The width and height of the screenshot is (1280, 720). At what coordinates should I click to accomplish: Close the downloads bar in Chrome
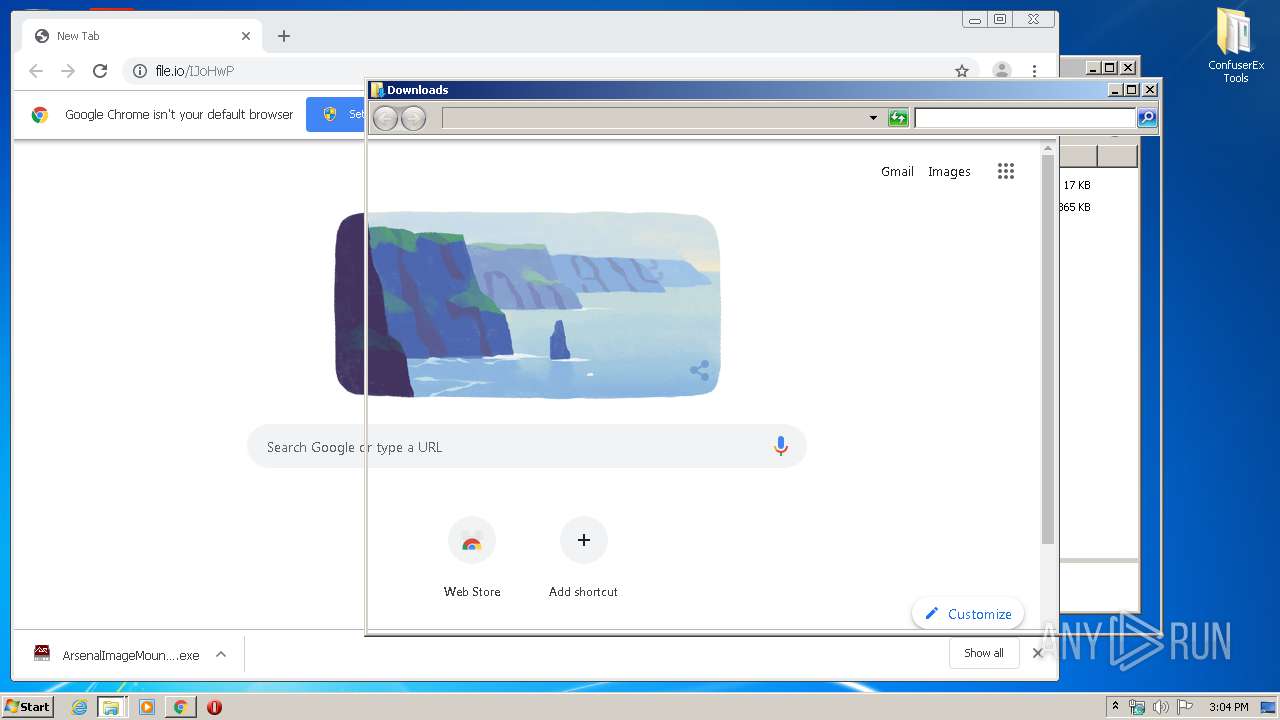coord(1038,653)
